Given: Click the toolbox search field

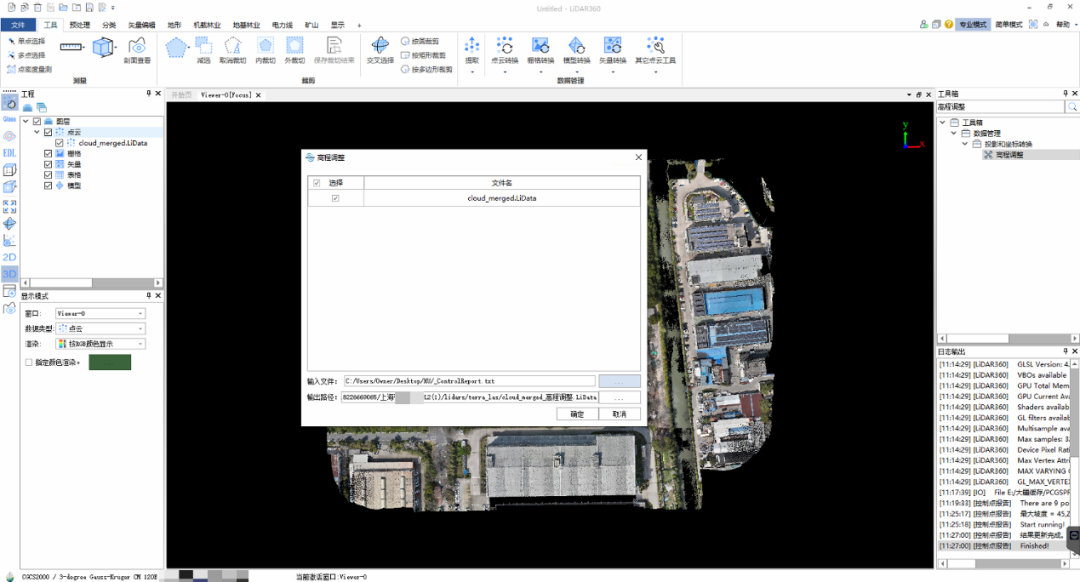Looking at the screenshot, I should 1001,107.
